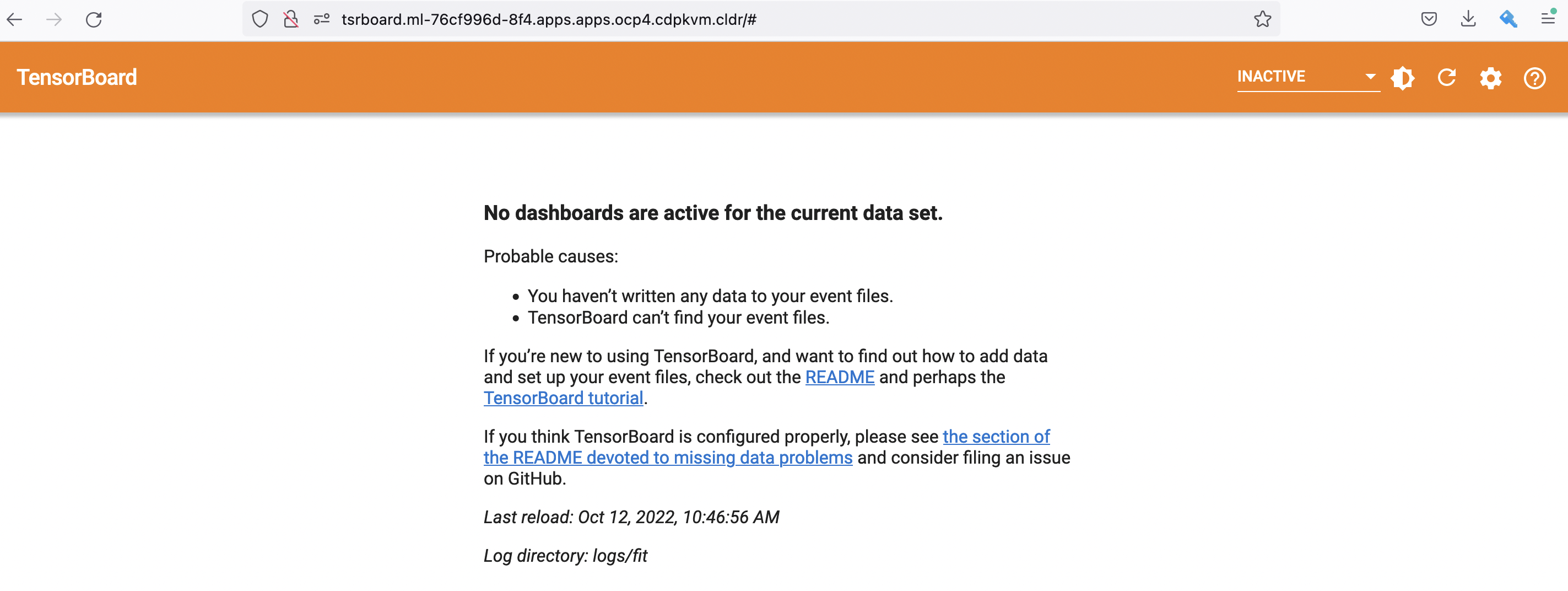Expand the INACTIVE dashboards dropdown
The height and width of the screenshot is (591, 1568).
coord(1307,77)
